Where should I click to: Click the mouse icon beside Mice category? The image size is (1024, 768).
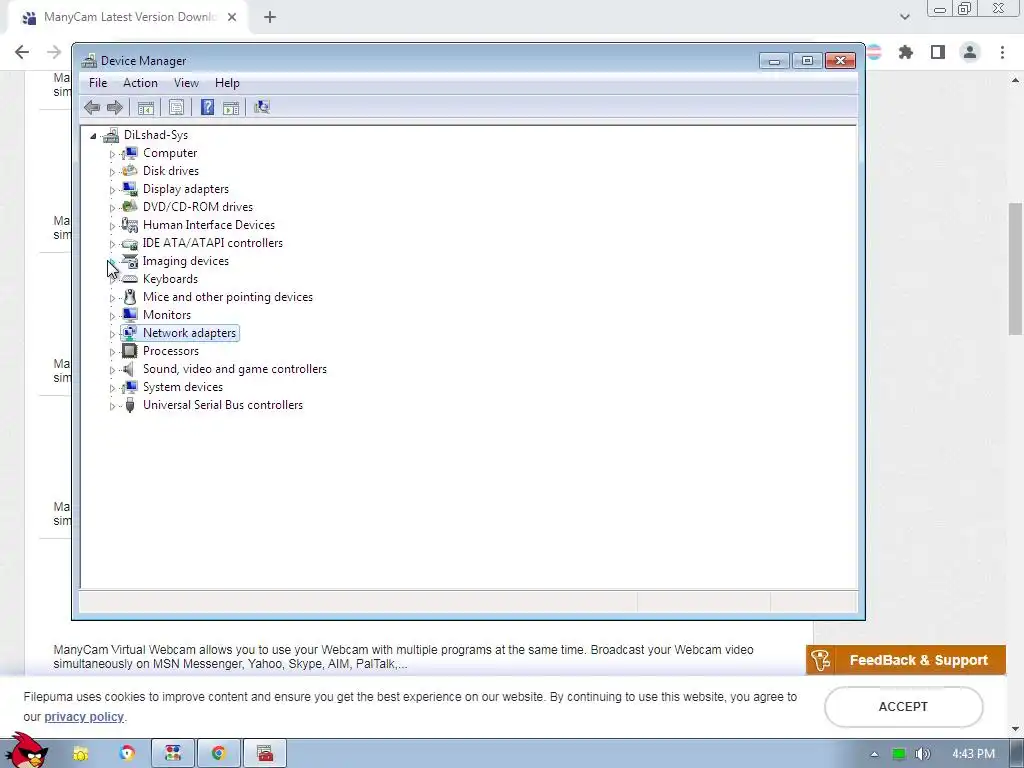(129, 297)
